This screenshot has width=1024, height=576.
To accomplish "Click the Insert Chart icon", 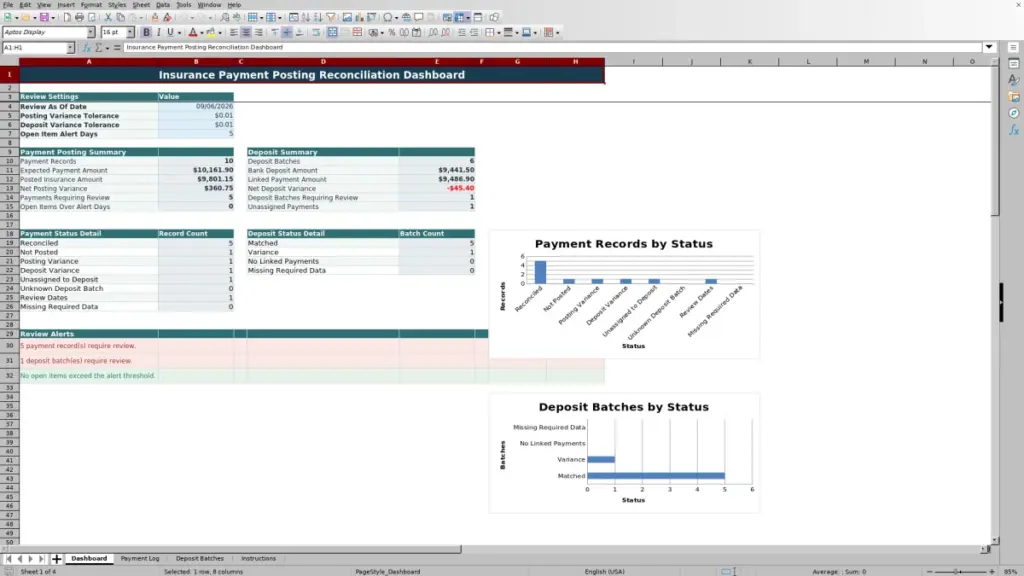I will coord(359,18).
